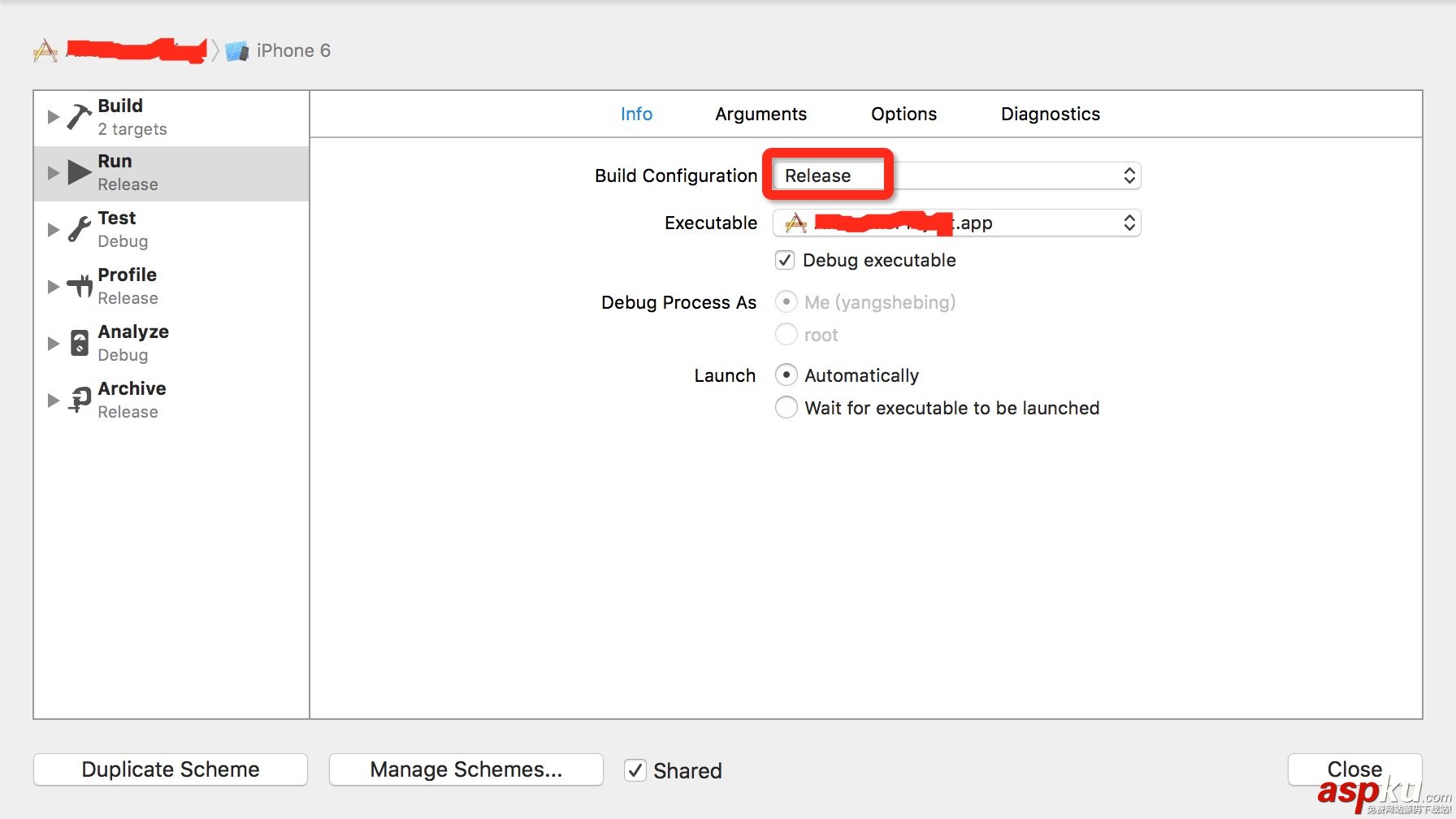This screenshot has width=1456, height=819.
Task: Open the Diagnostics tab
Action: [x=1050, y=115]
